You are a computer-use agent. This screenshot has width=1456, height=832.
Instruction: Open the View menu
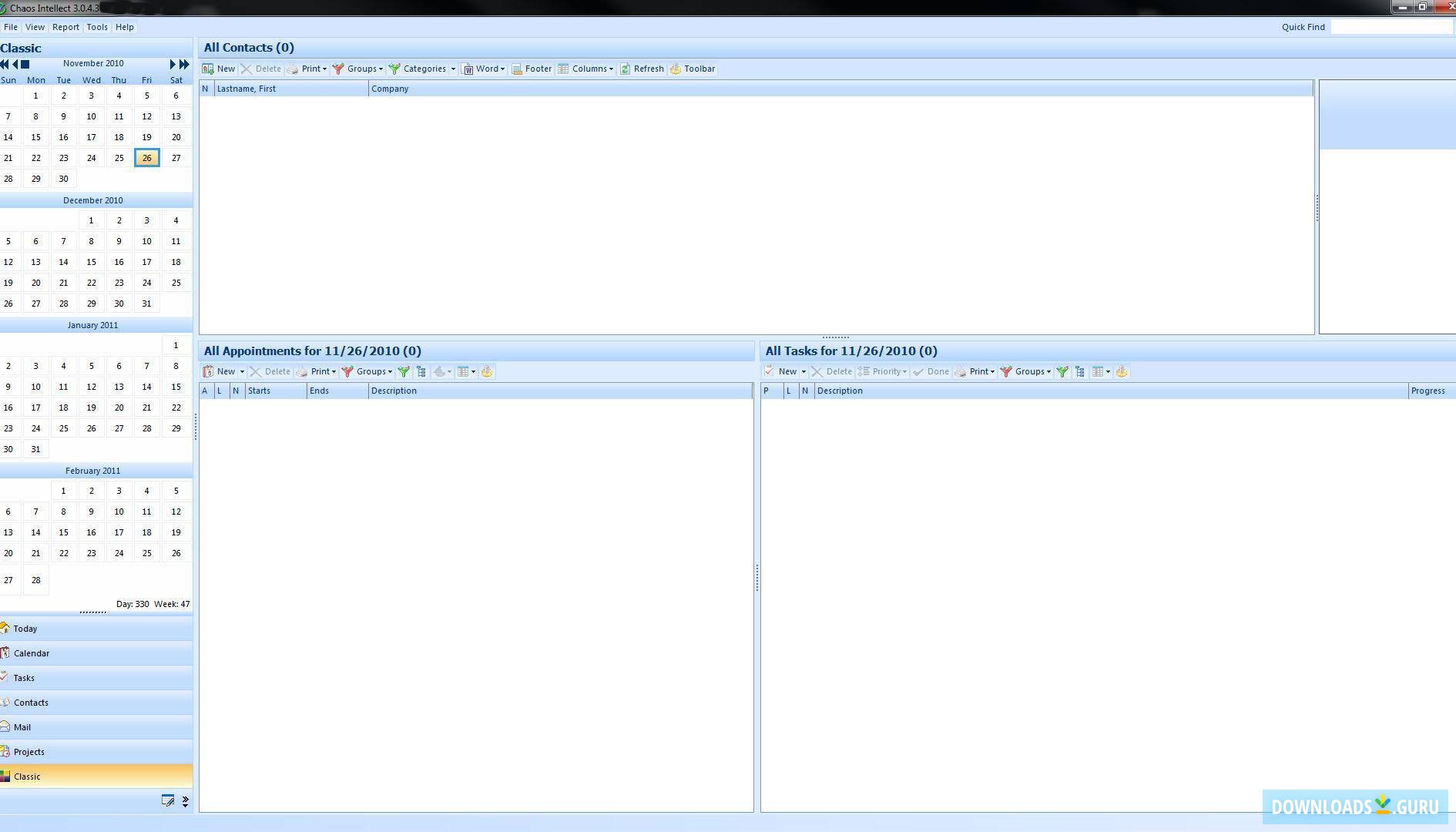(35, 27)
